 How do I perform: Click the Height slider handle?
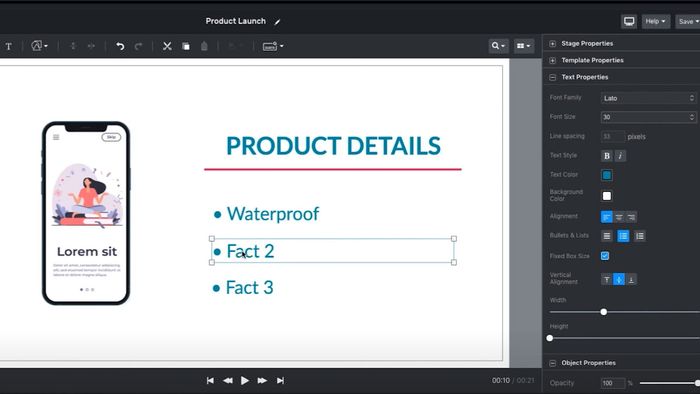tap(550, 338)
